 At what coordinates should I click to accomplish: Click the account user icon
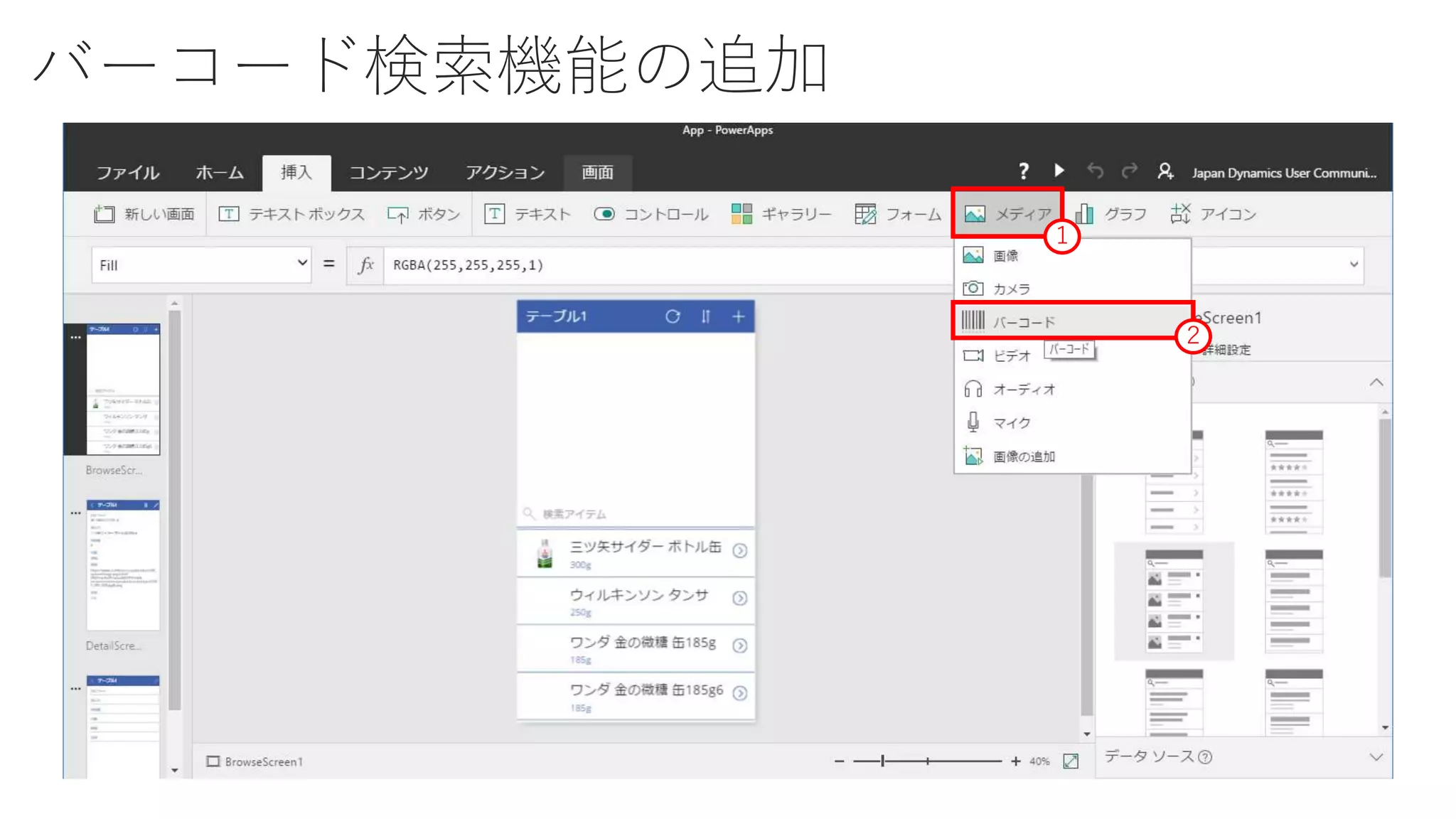point(1165,171)
